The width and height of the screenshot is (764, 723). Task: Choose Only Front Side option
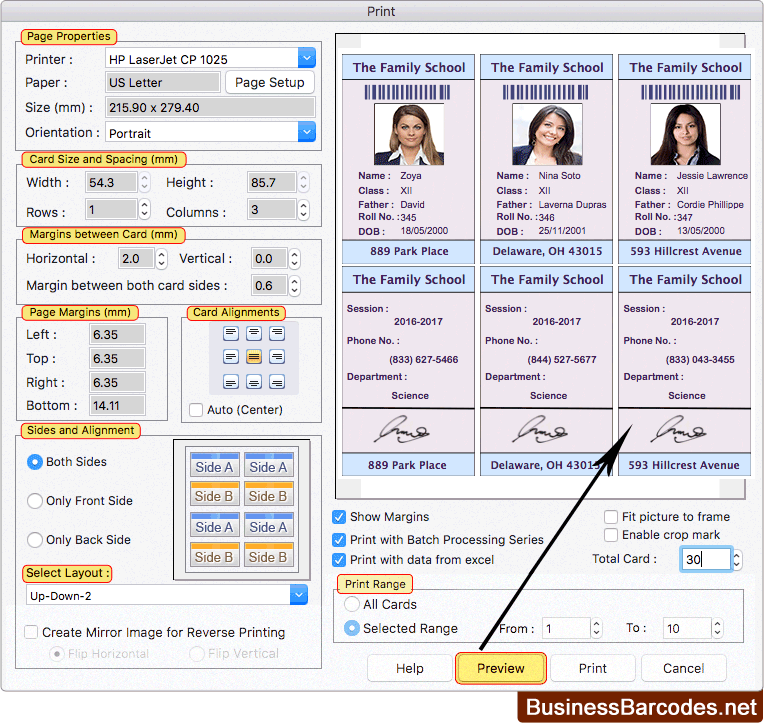click(35, 501)
